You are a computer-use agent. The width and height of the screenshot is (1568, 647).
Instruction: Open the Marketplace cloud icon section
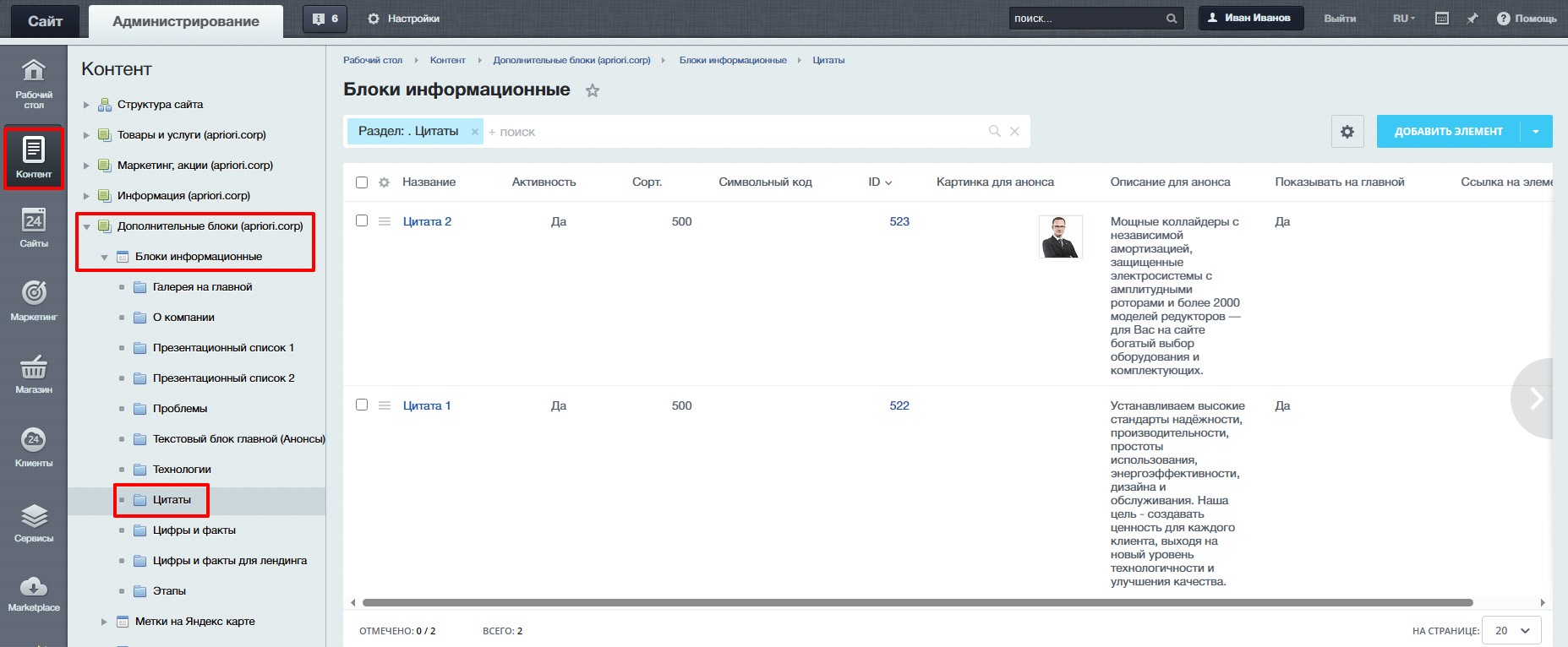tap(34, 594)
